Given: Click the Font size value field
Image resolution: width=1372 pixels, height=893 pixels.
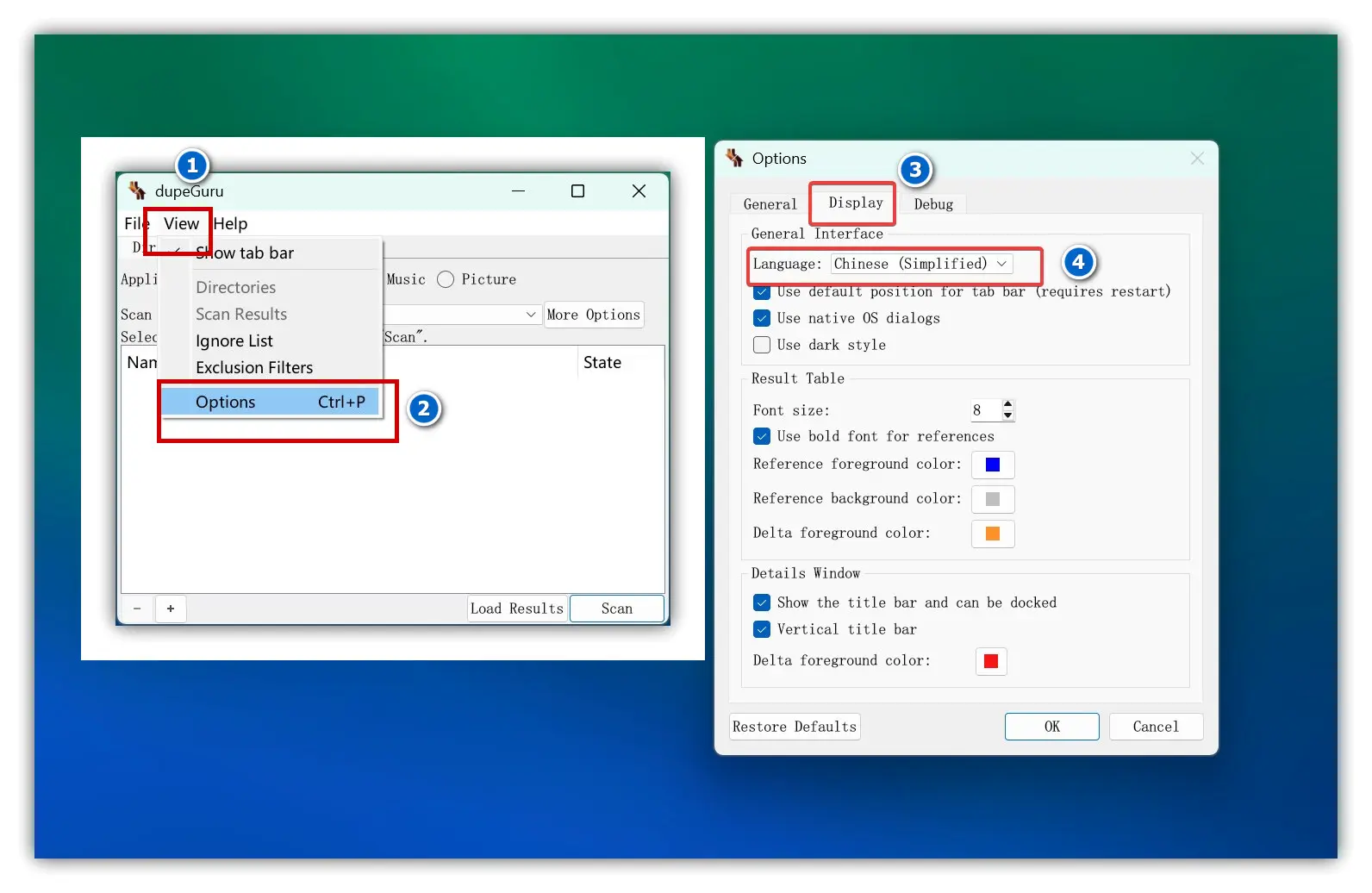Looking at the screenshot, I should (985, 410).
